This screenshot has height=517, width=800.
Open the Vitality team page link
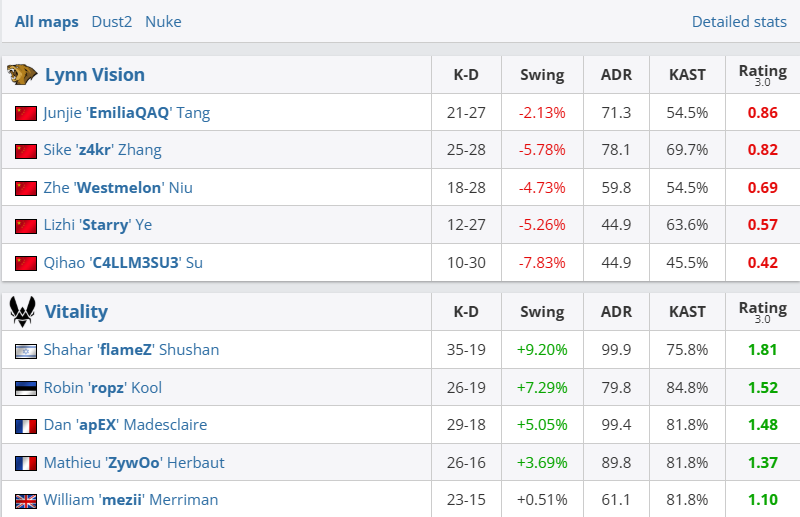[x=76, y=312]
